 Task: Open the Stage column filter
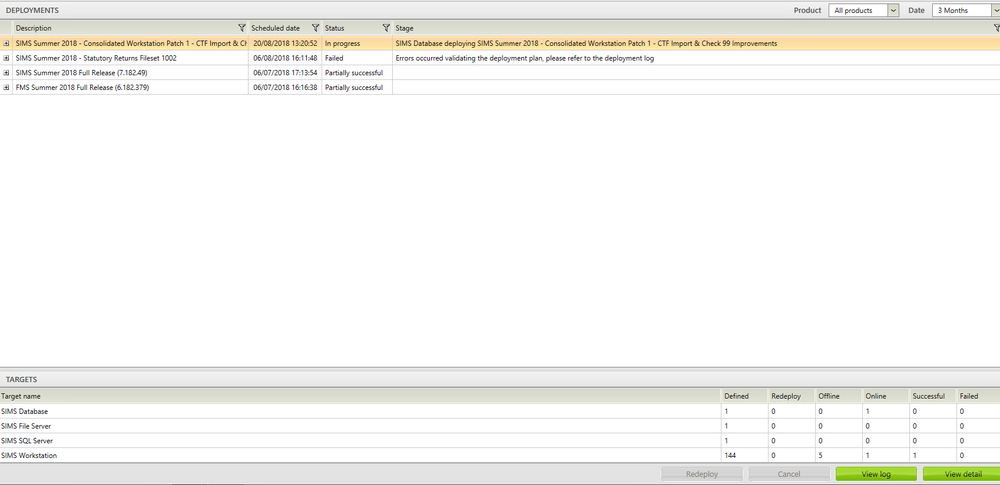(996, 28)
